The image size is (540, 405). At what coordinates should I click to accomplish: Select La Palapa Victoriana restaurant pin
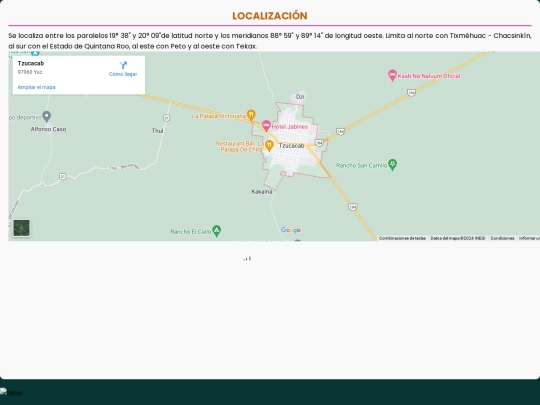click(251, 115)
